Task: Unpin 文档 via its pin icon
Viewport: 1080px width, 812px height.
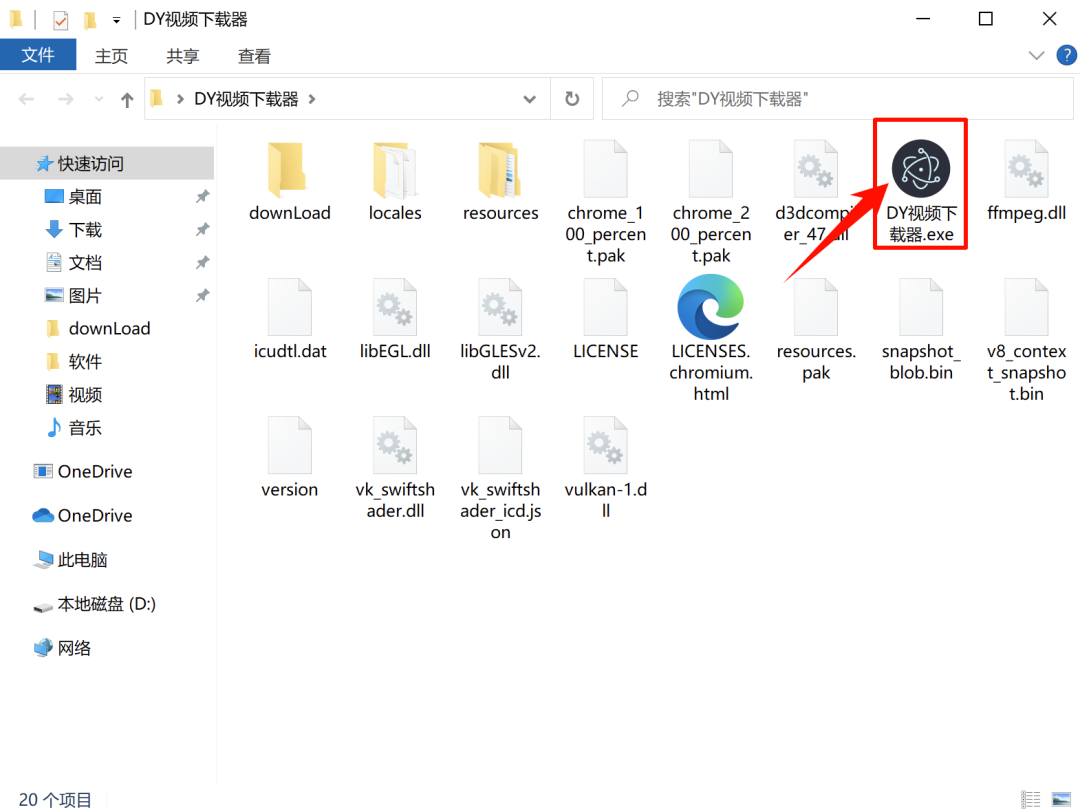Action: pos(202,263)
